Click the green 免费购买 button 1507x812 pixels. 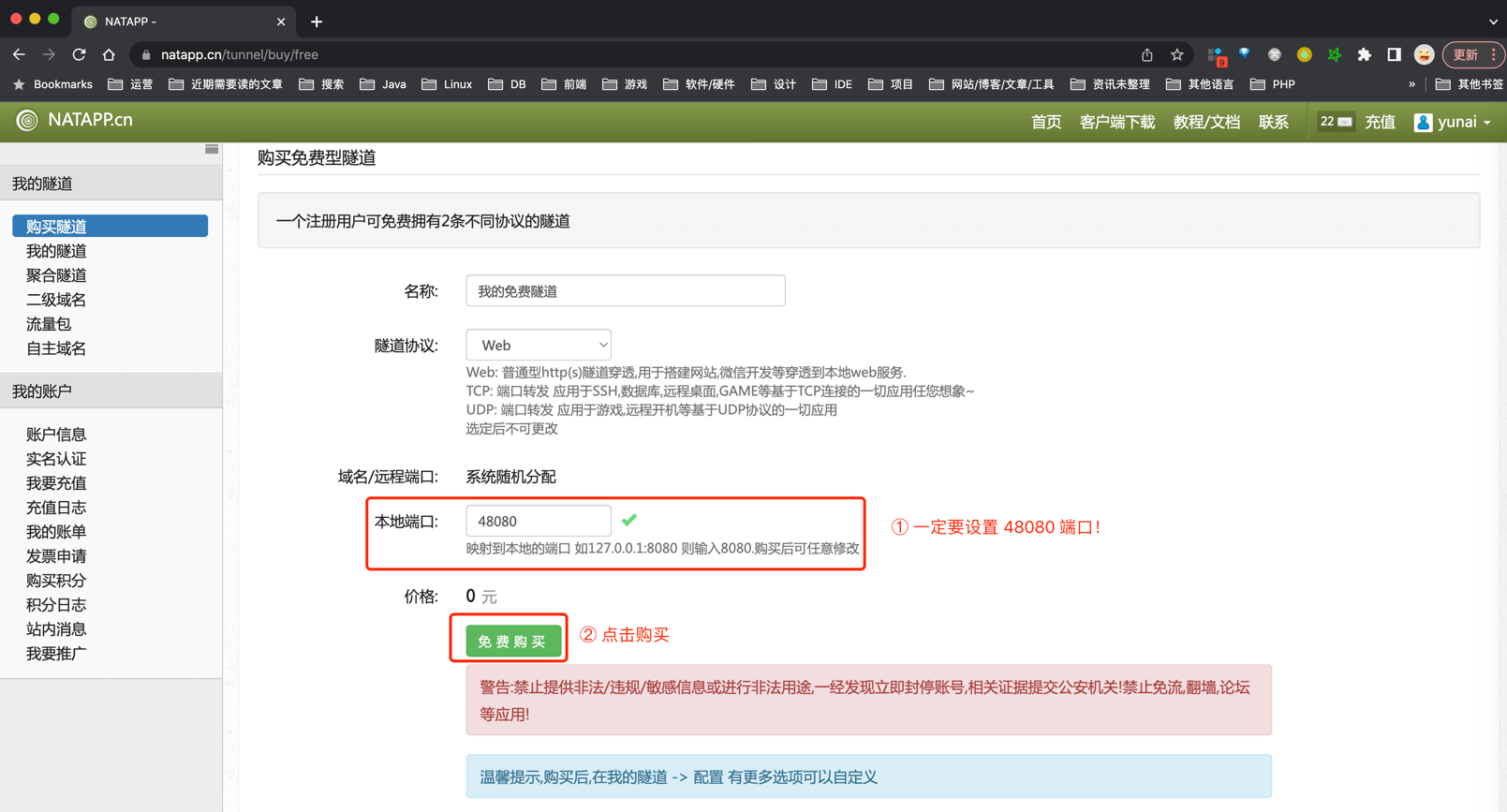click(512, 642)
